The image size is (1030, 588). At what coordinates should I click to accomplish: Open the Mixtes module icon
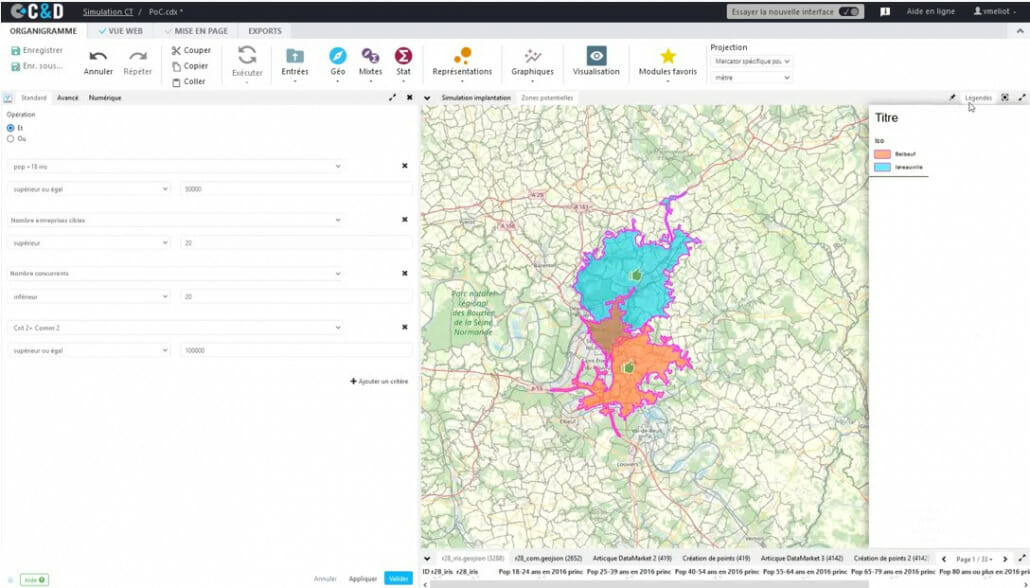370,56
